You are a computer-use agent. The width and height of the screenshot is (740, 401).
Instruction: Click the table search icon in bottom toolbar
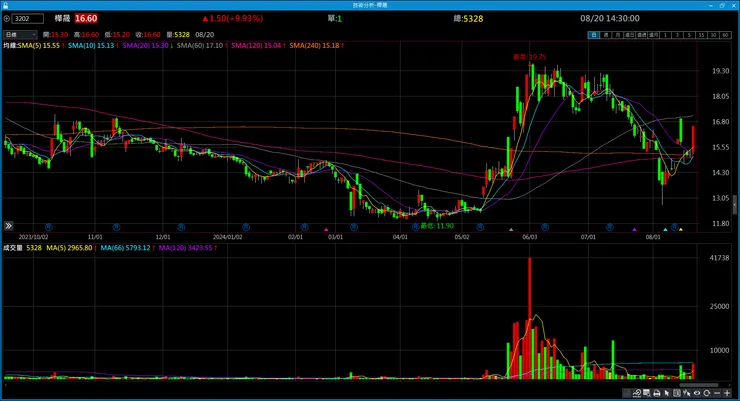pos(647,393)
